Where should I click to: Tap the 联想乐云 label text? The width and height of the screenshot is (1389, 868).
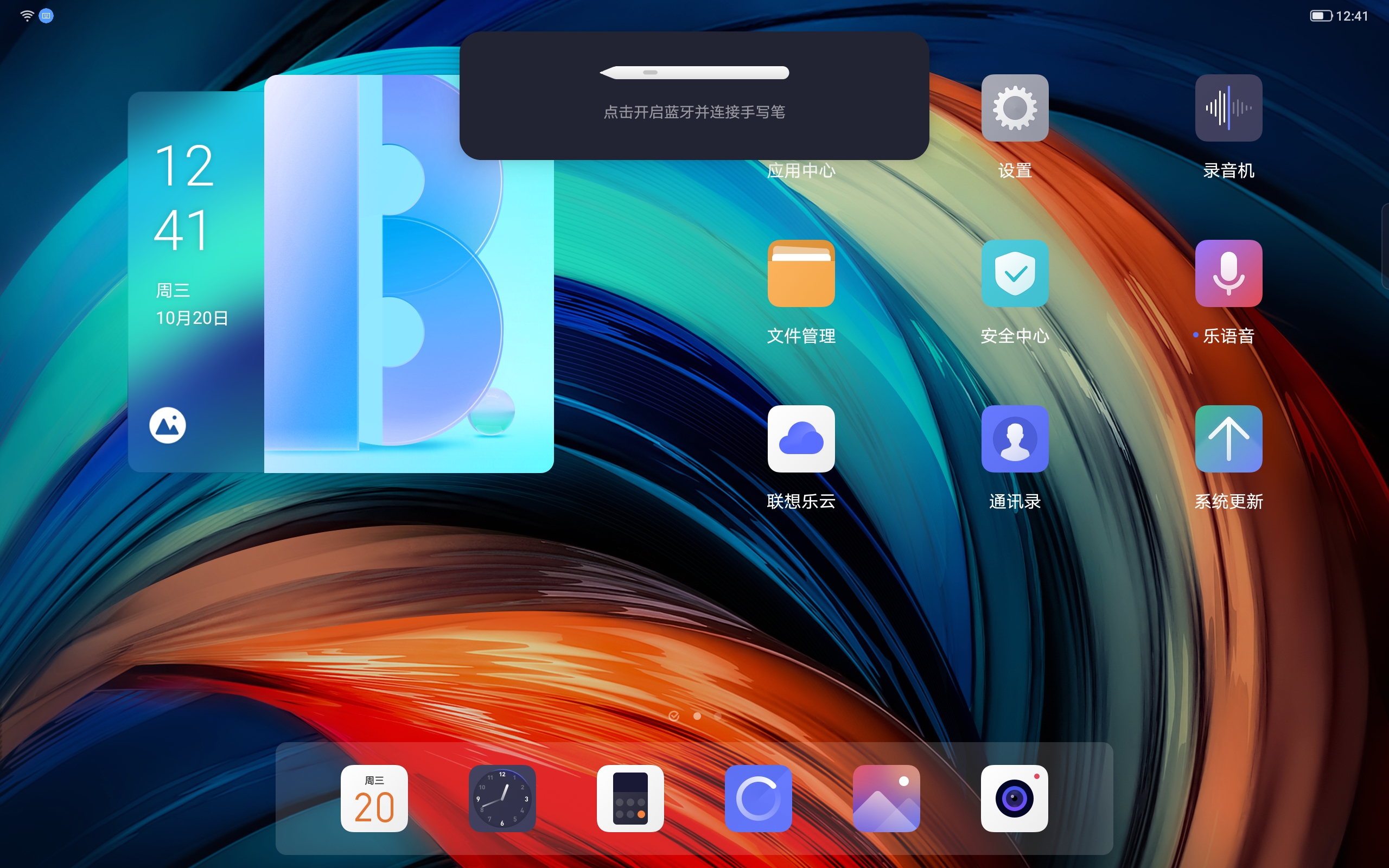pos(801,501)
